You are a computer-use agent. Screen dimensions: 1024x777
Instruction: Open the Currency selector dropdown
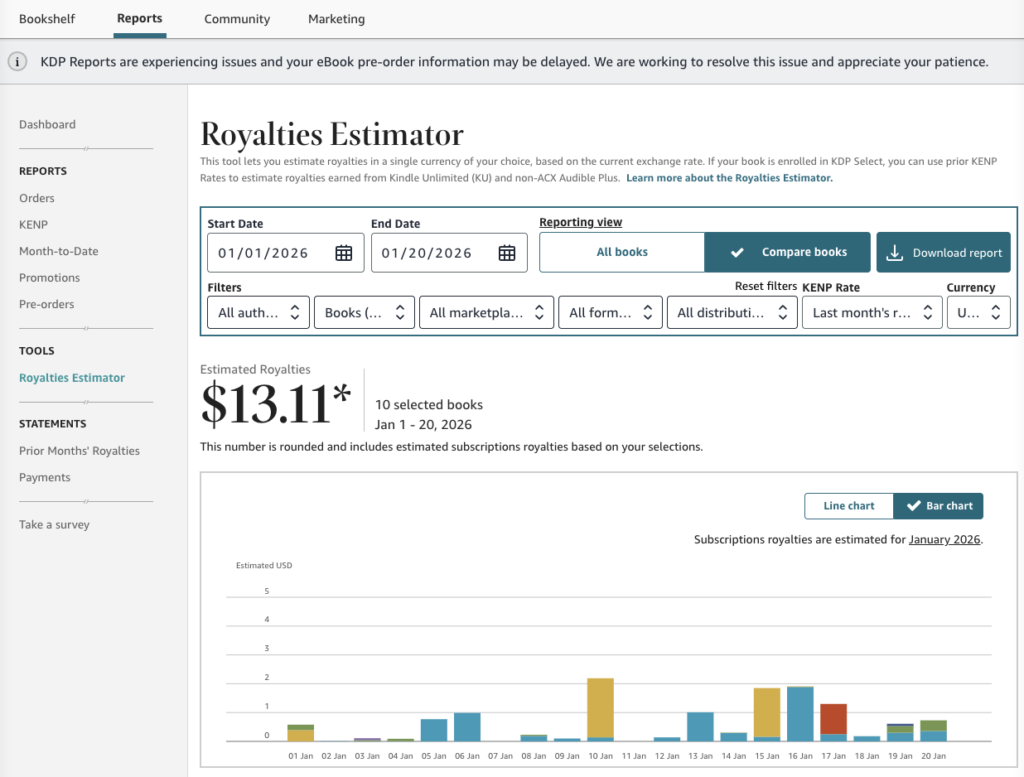(x=978, y=312)
